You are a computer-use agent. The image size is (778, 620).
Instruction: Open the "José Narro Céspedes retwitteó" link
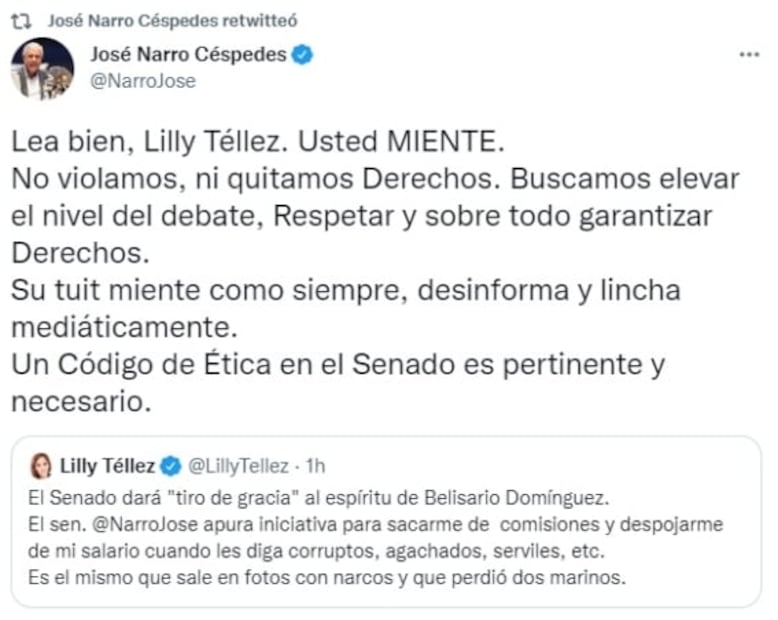click(x=172, y=20)
